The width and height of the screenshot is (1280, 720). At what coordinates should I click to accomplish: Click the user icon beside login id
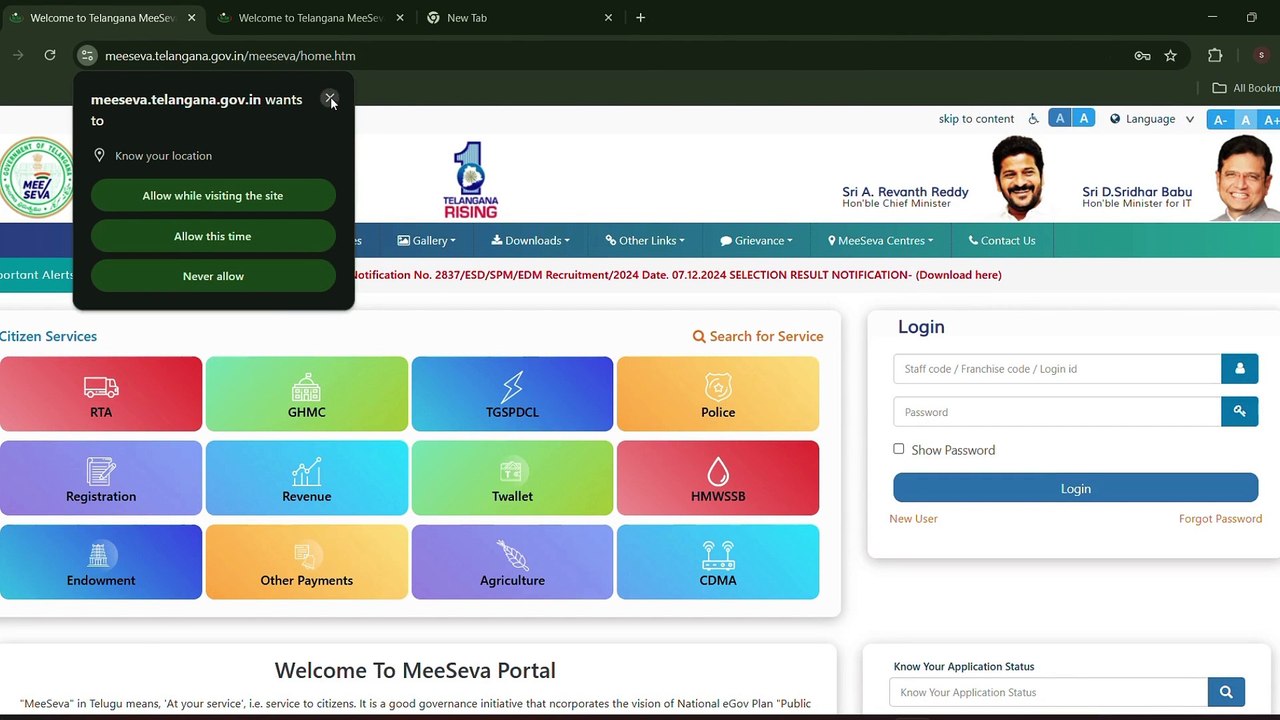[x=1239, y=369]
